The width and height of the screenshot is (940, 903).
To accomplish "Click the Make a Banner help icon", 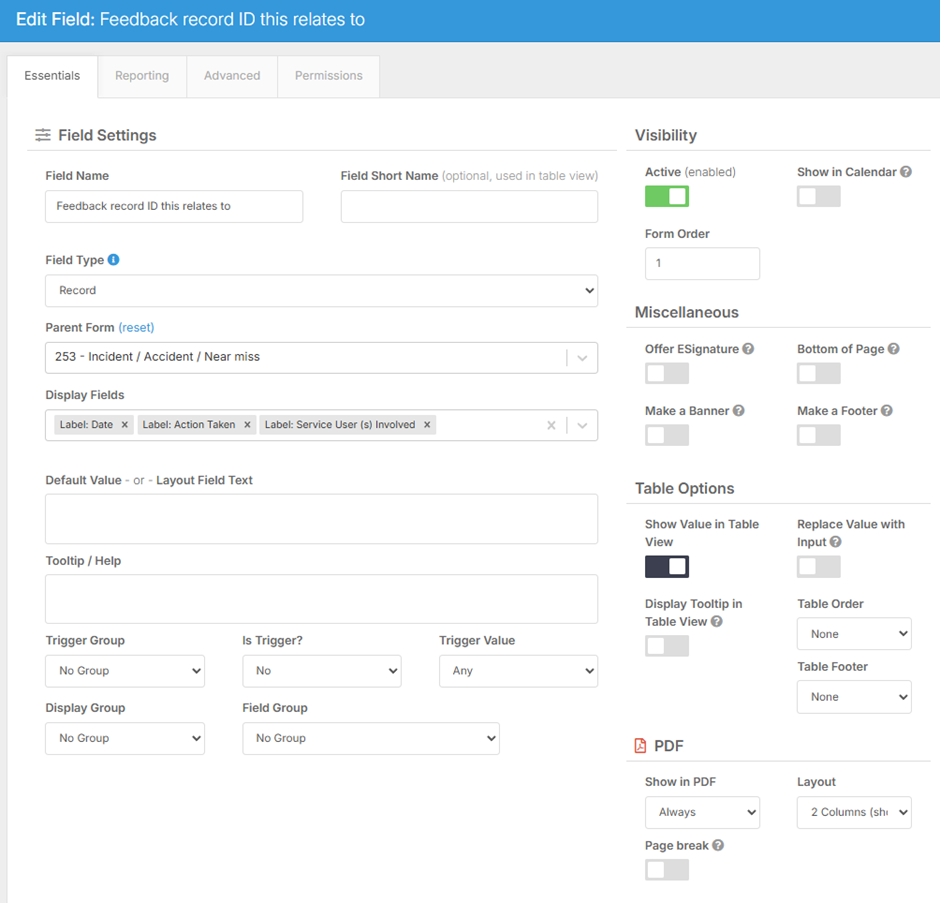I will point(738,411).
